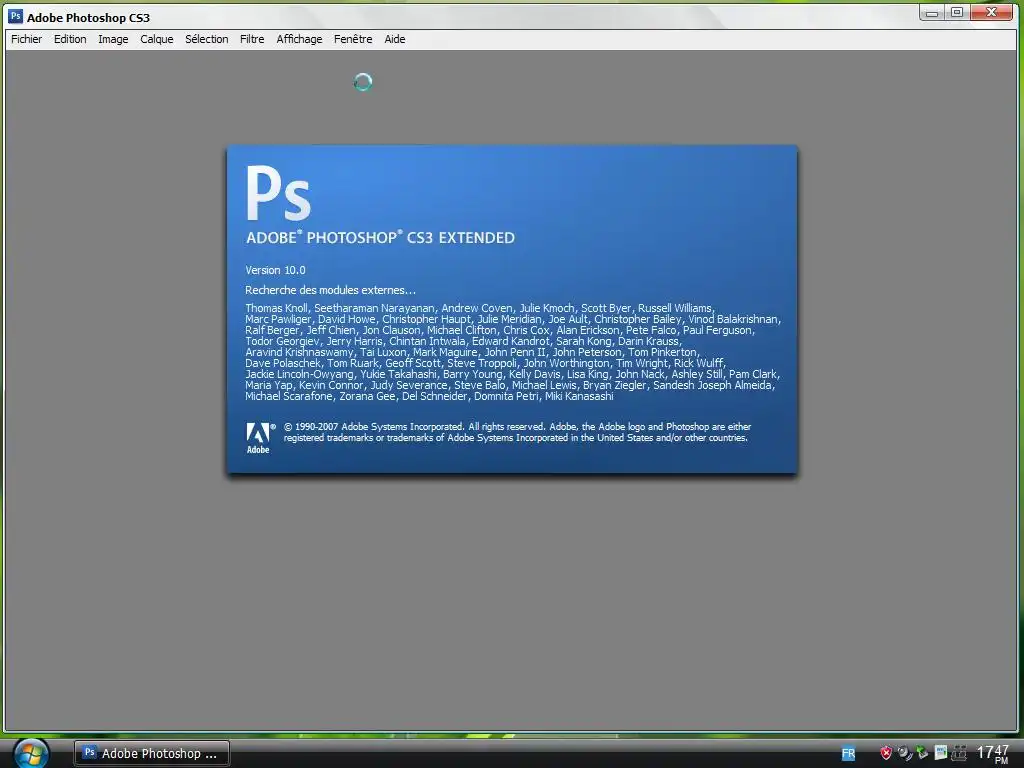Click the Adobe logo on the splash screen
Screen dimensions: 1024x768
click(259, 438)
